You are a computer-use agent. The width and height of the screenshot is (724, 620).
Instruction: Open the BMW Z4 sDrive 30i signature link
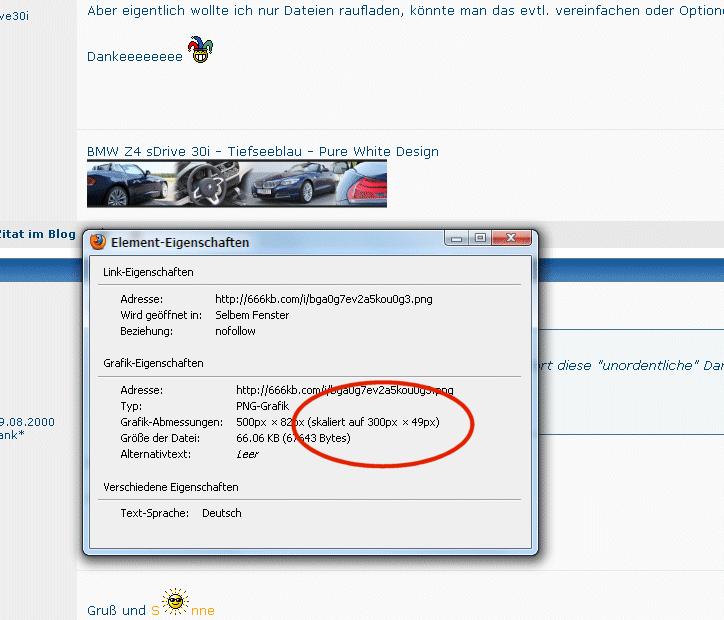[x=262, y=152]
